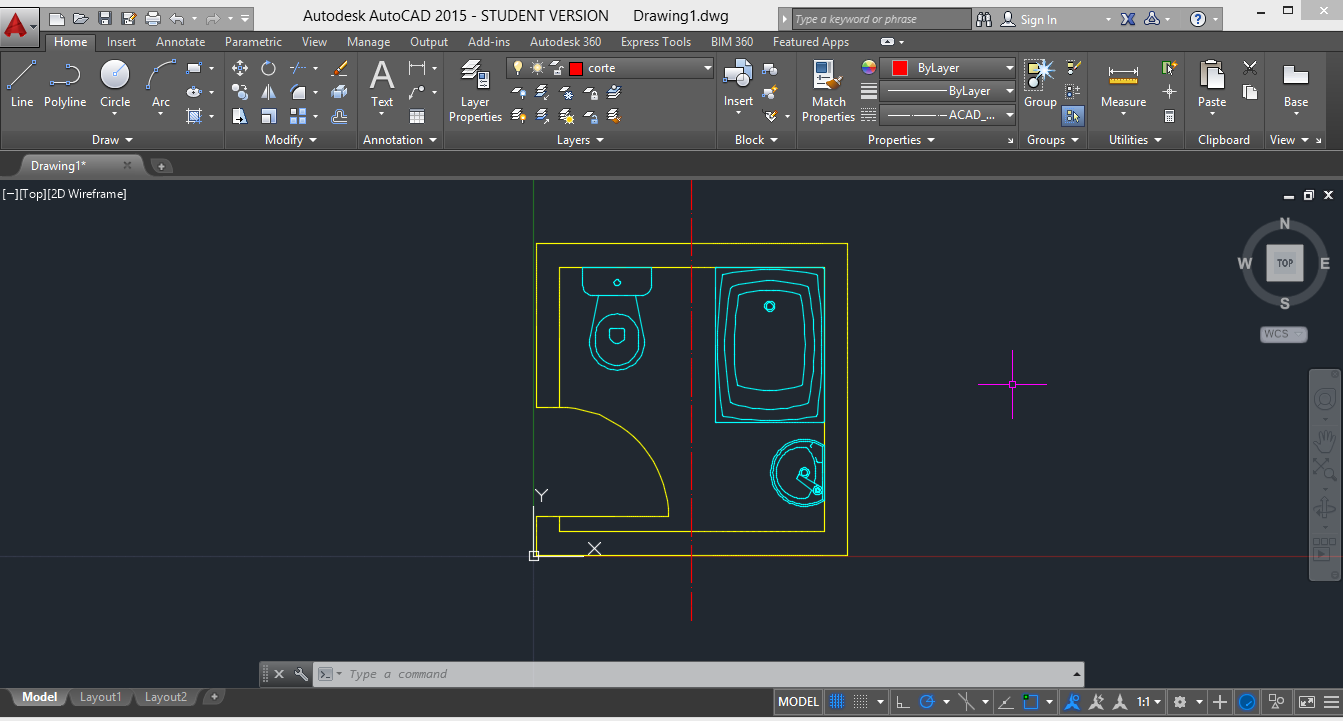Toggle group selection on/off in Groups panel
The width and height of the screenshot is (1343, 721).
(1072, 116)
